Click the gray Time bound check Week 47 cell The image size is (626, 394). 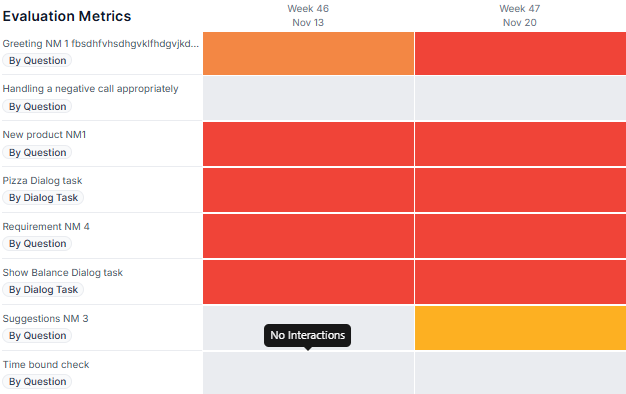521,373
